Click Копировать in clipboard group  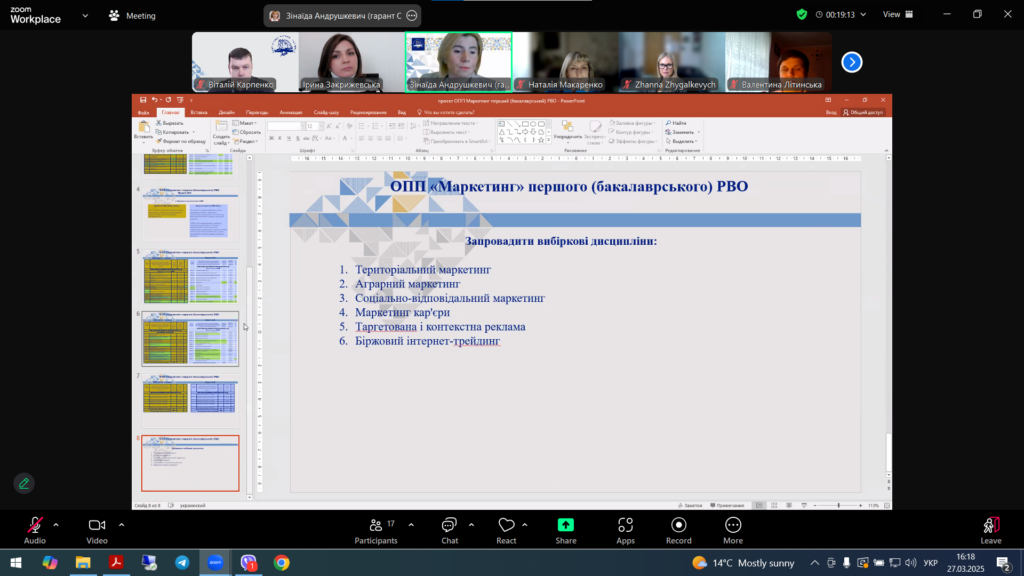click(x=174, y=132)
